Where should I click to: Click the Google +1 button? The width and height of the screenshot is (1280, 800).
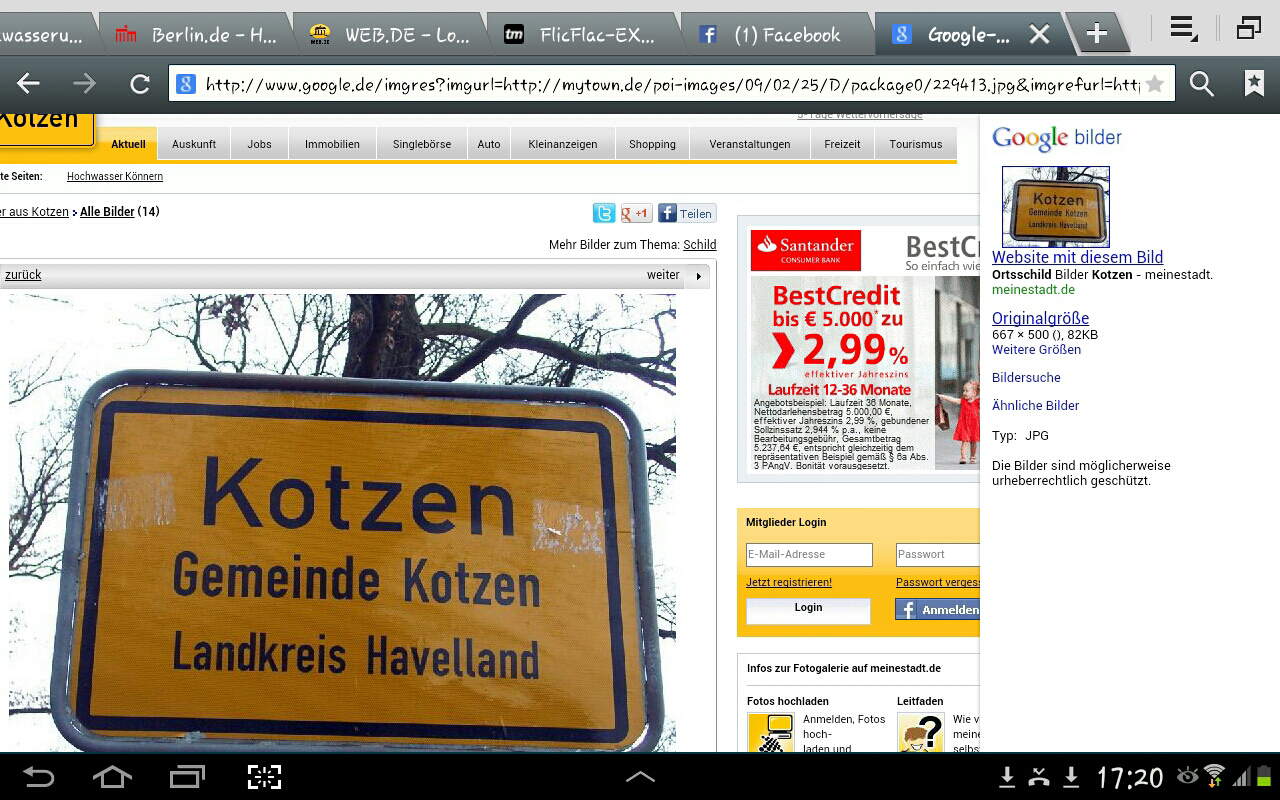tap(636, 213)
